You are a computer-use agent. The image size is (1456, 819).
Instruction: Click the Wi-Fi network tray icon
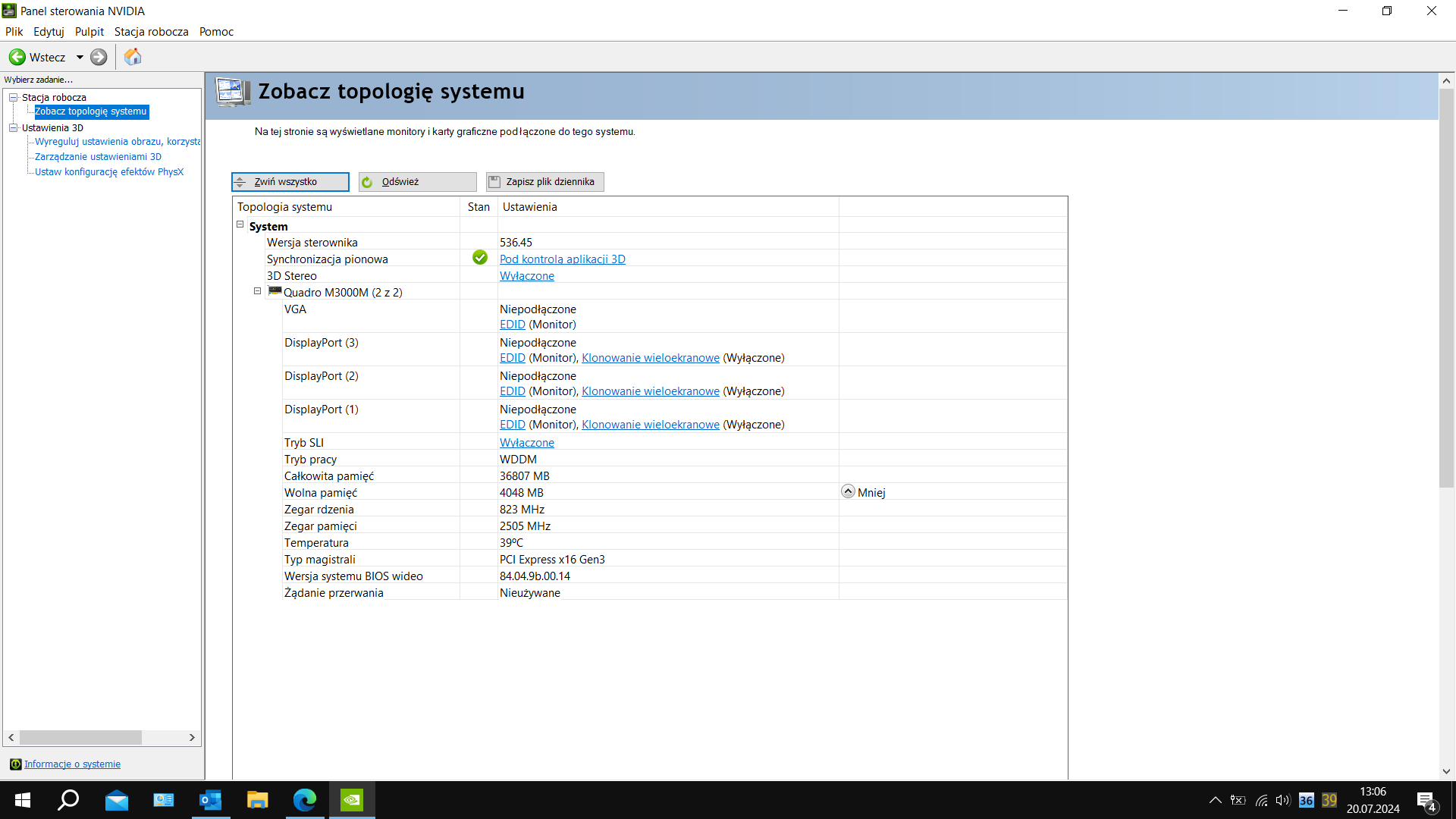(1261, 800)
